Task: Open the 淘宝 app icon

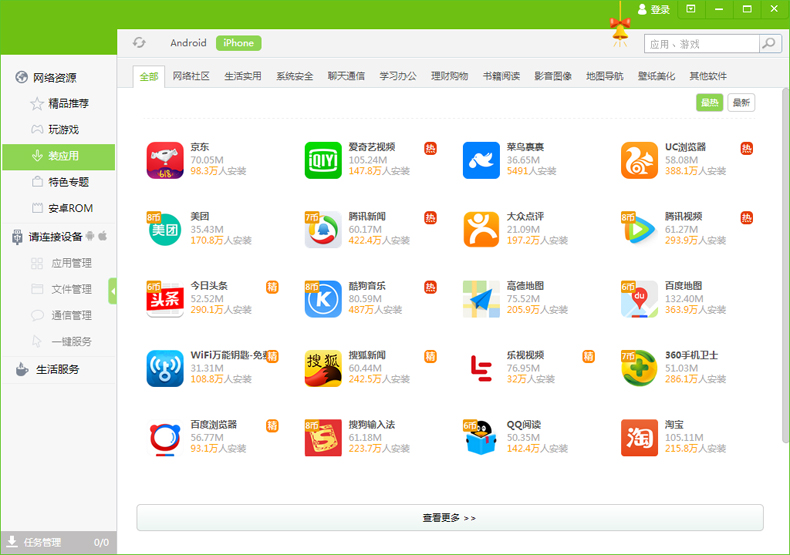Action: (x=639, y=438)
